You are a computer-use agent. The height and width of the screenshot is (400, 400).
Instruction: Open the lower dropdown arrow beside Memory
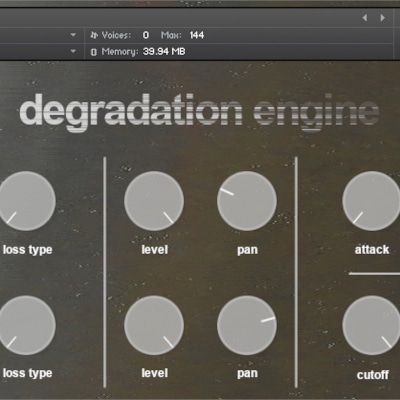(x=73, y=51)
